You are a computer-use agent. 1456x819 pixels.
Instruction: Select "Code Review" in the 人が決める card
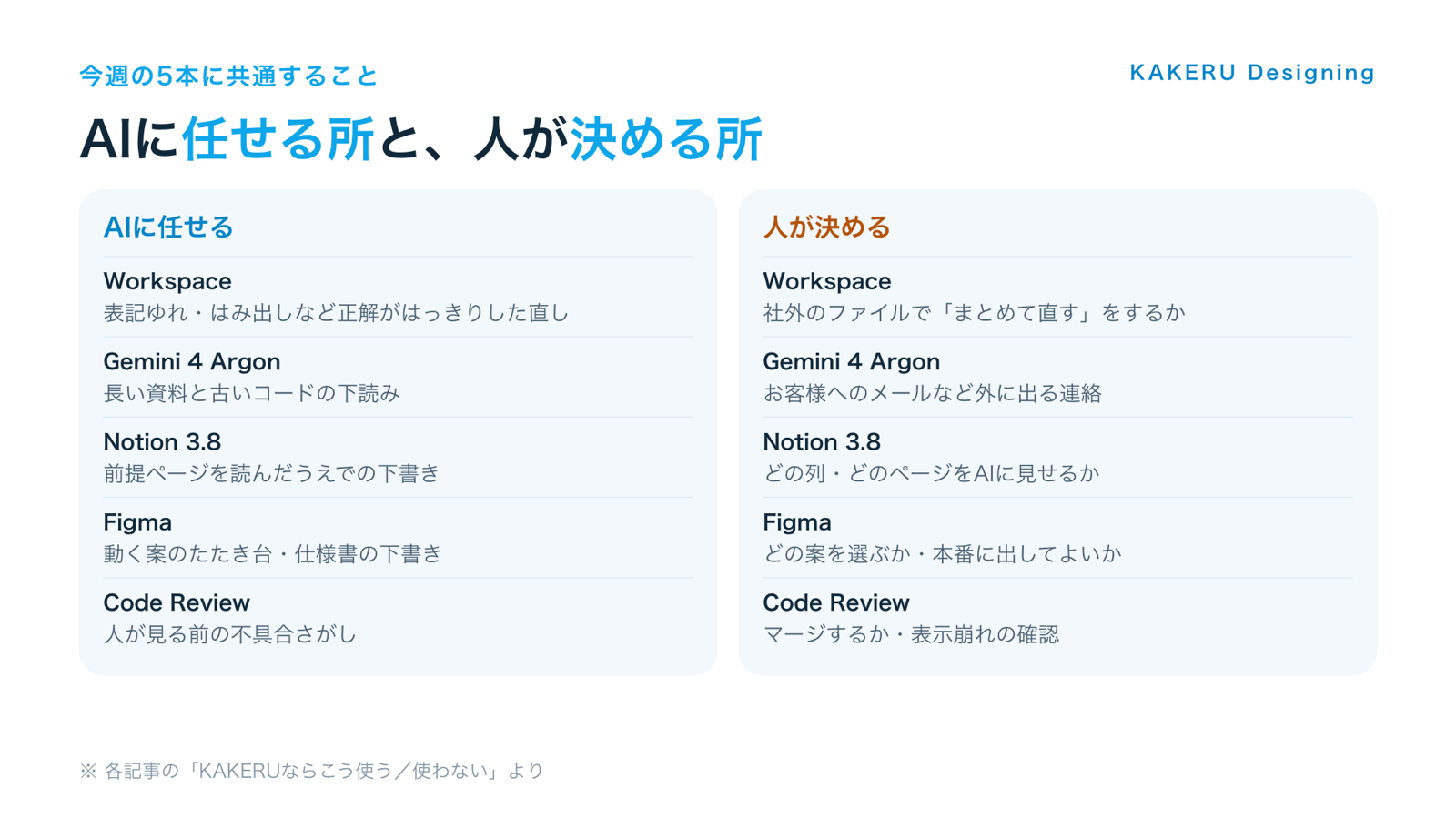pos(836,602)
